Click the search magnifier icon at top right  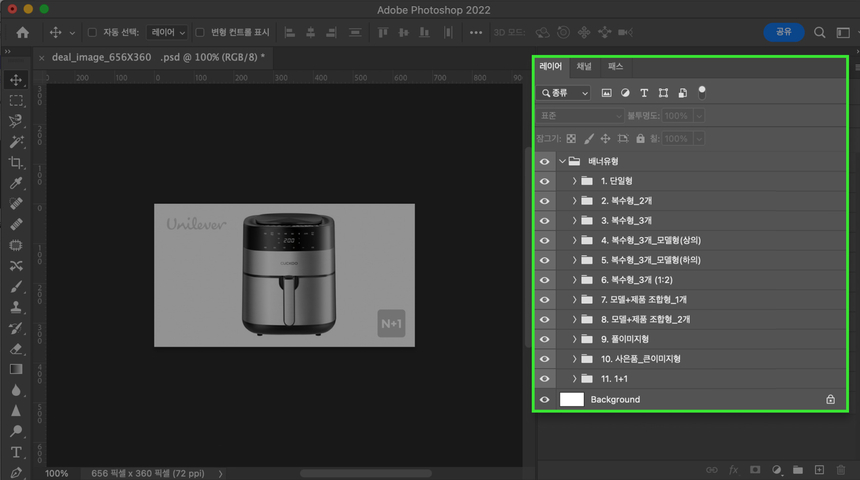[x=819, y=32]
